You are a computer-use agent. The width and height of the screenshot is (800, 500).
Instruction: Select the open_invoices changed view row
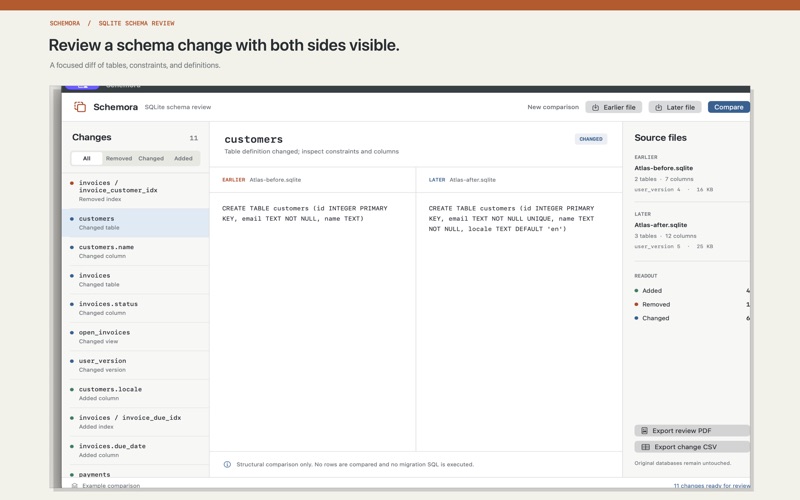[135, 337]
